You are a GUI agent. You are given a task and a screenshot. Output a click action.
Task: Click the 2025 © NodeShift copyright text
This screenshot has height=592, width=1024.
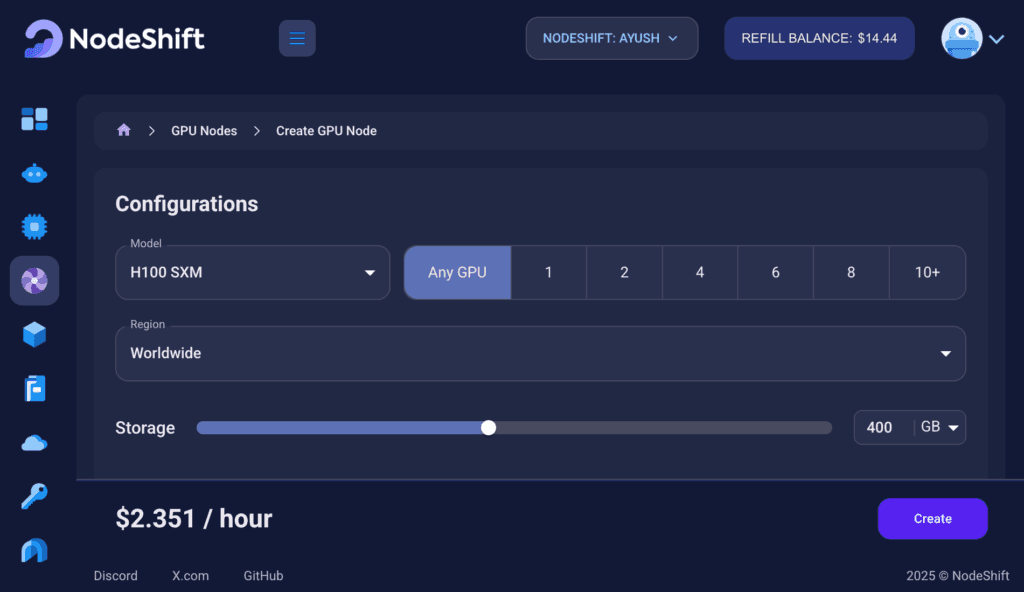tap(957, 576)
